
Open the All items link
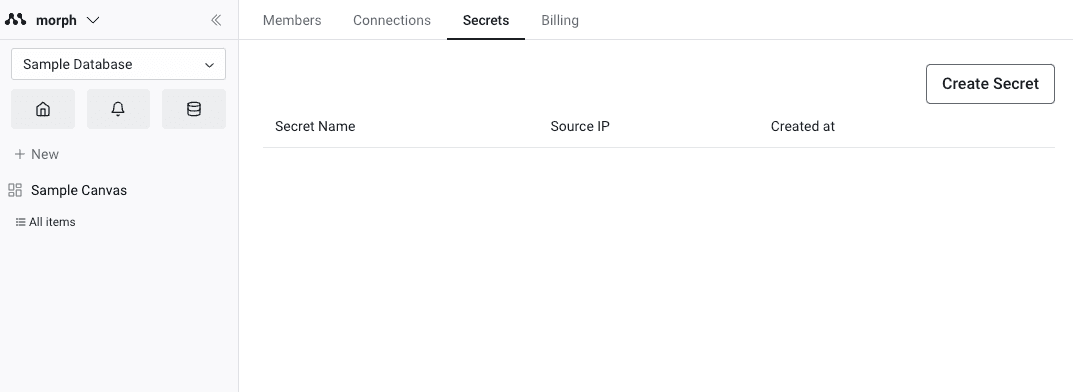[52, 222]
